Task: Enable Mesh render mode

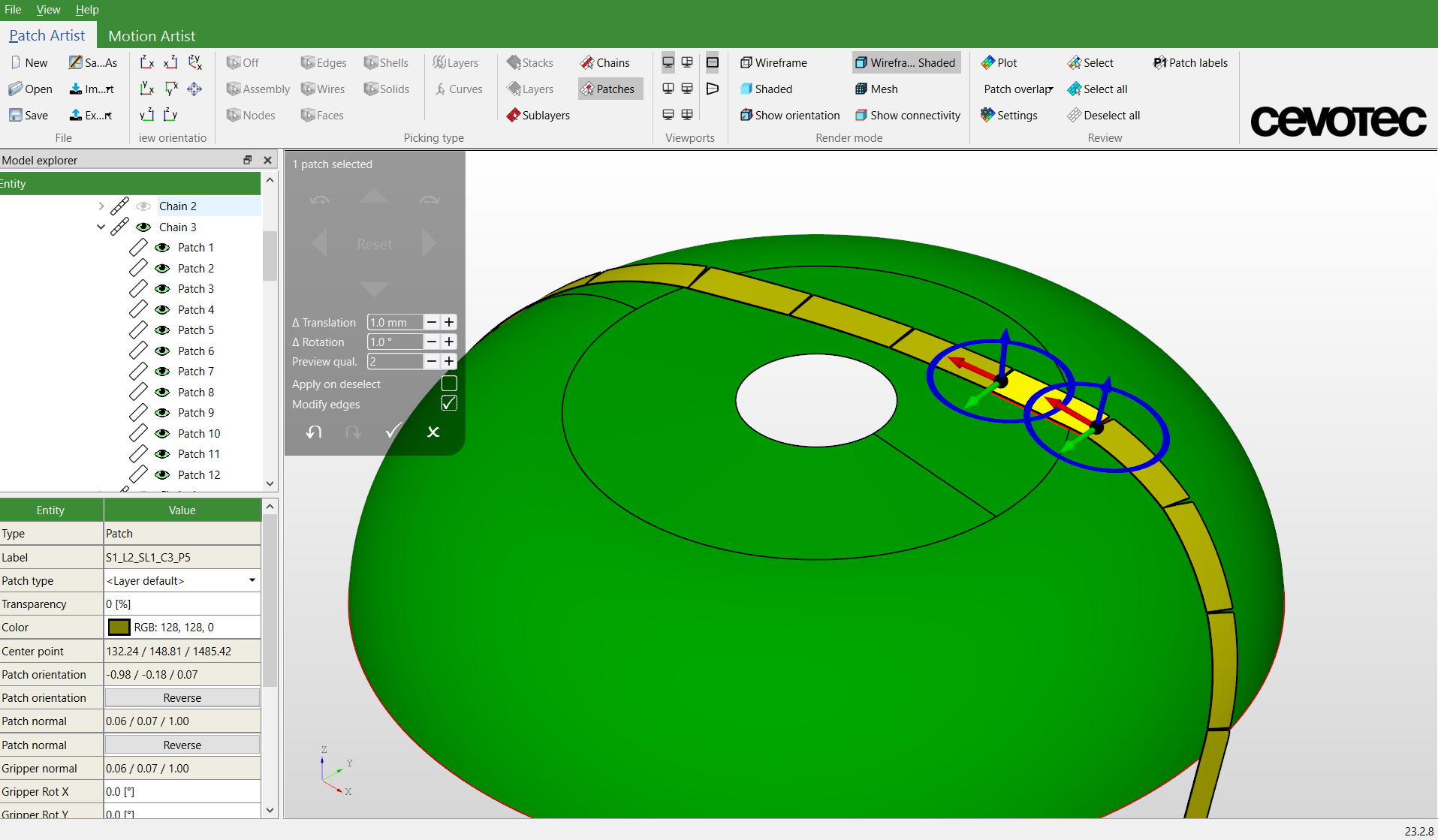Action: click(x=876, y=89)
